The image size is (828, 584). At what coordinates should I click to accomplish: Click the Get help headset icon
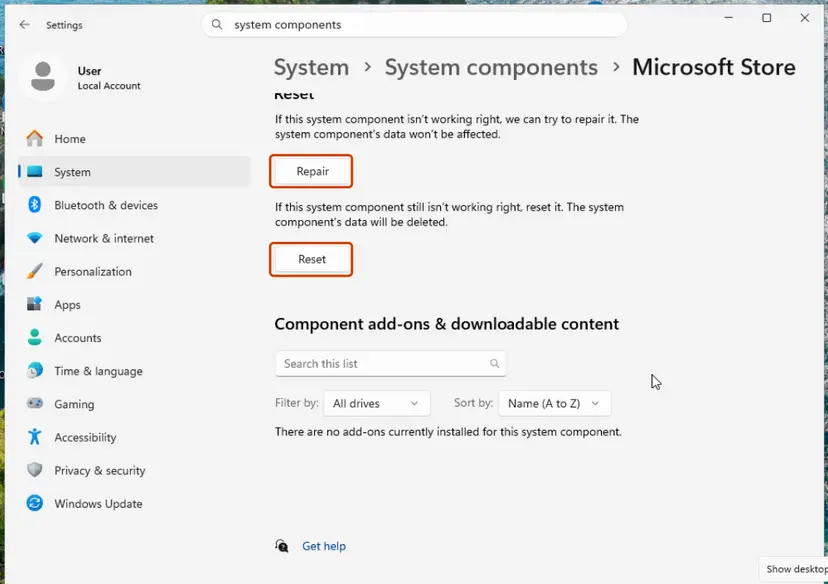pos(282,546)
